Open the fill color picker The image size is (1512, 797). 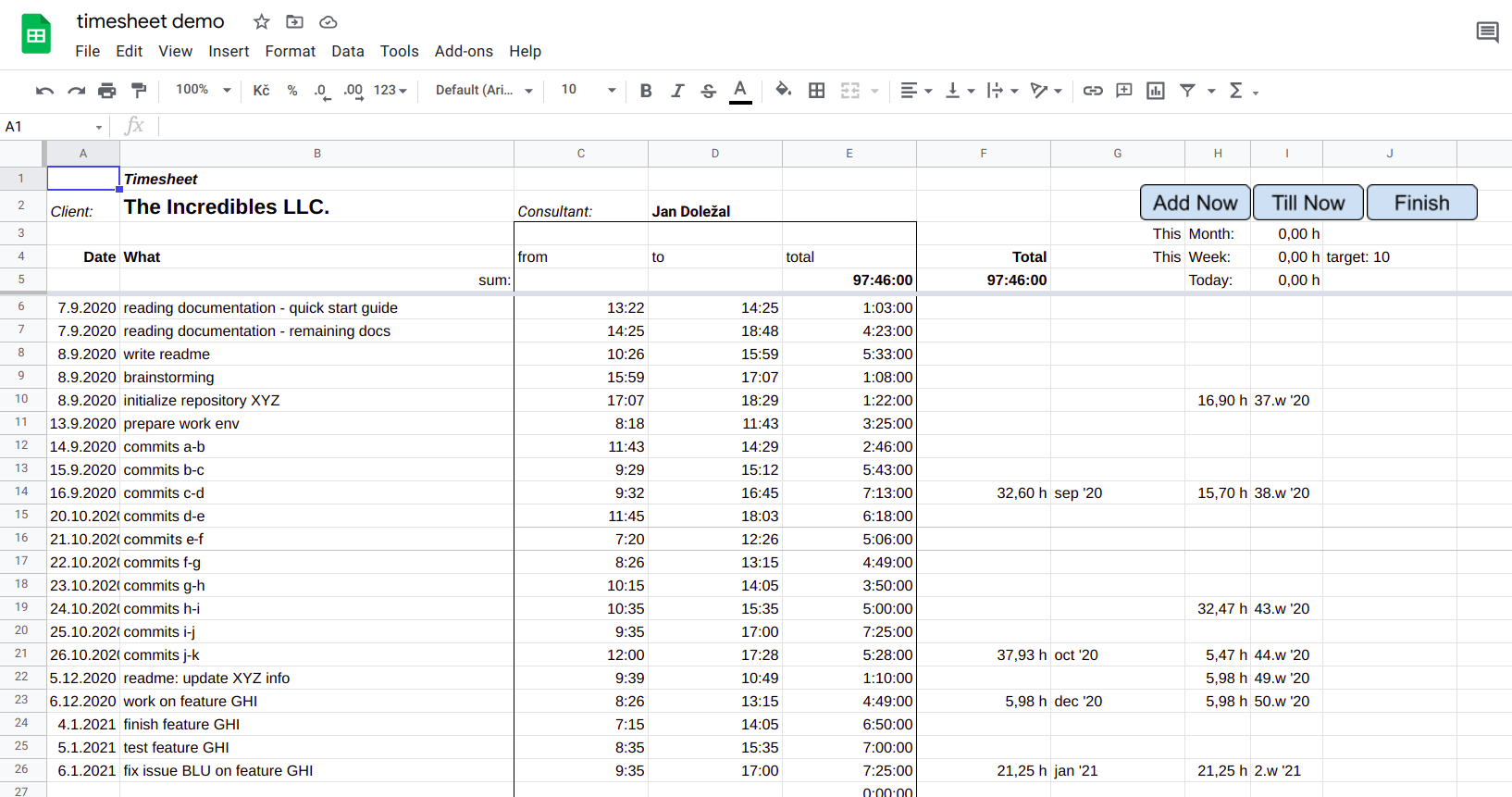pyautogui.click(x=784, y=90)
